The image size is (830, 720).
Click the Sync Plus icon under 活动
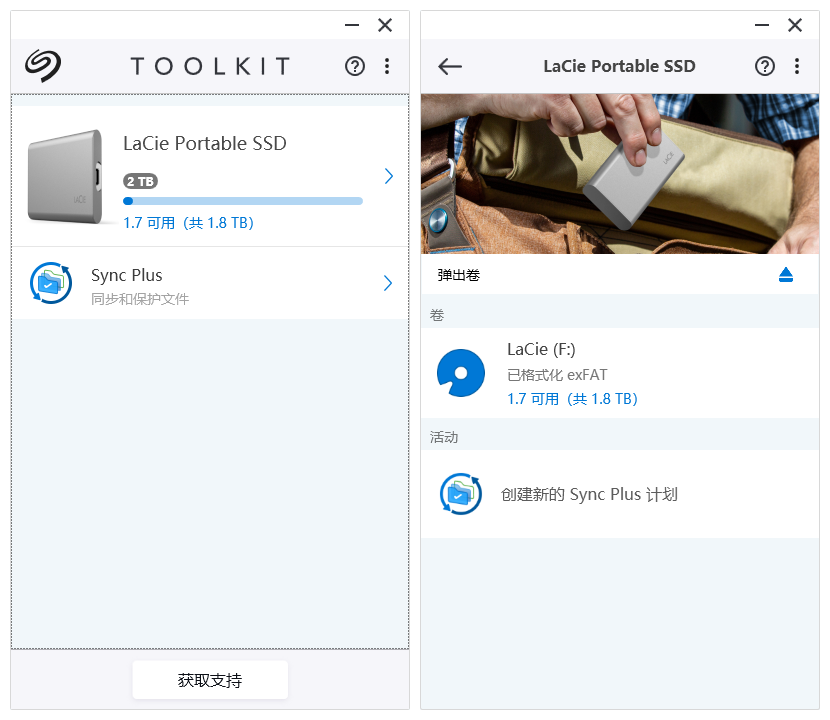pos(461,494)
